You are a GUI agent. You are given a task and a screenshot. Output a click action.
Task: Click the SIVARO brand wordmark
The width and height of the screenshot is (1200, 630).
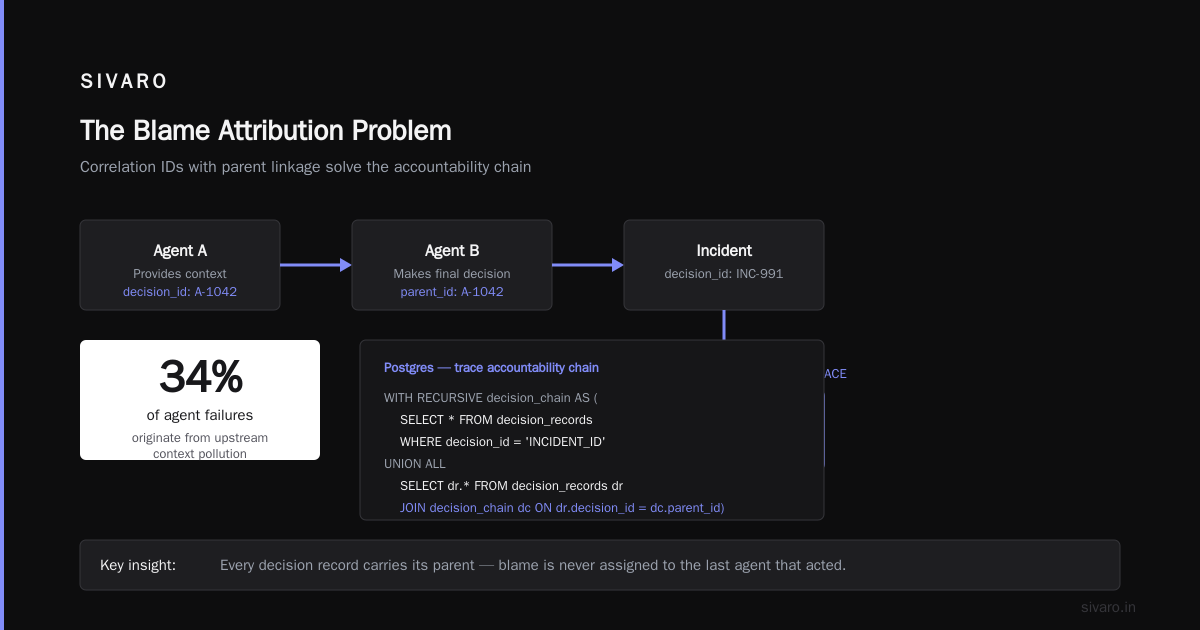tap(124, 81)
